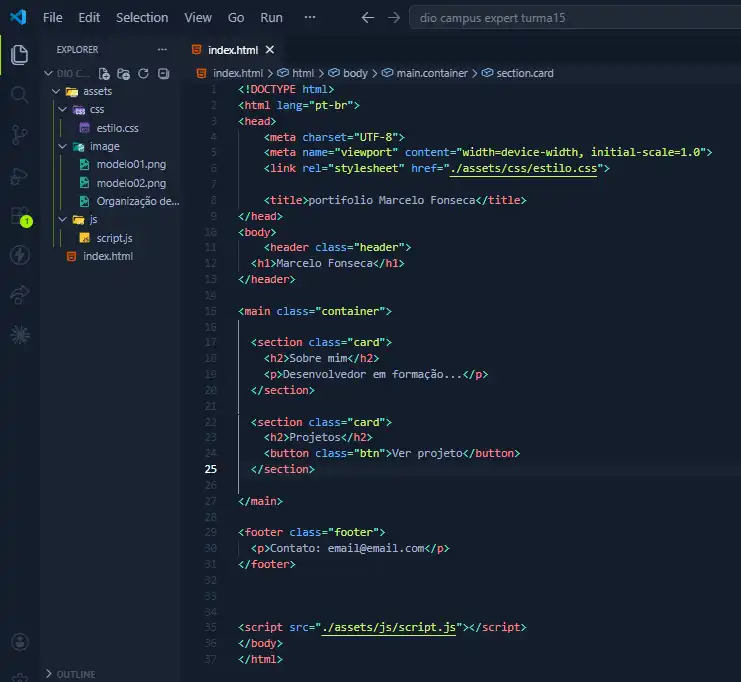Collapse all folders in Explorer

coord(162,73)
